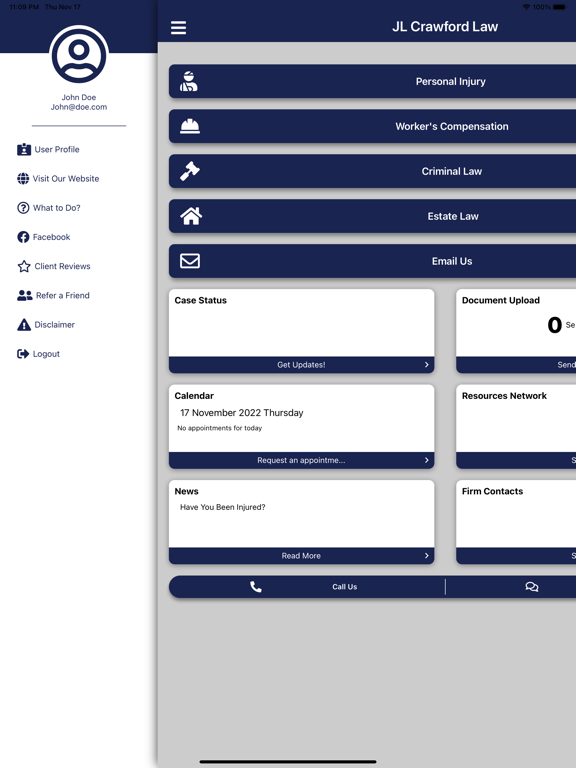
Task: Click the Document Upload count 0
Action: pos(554,325)
